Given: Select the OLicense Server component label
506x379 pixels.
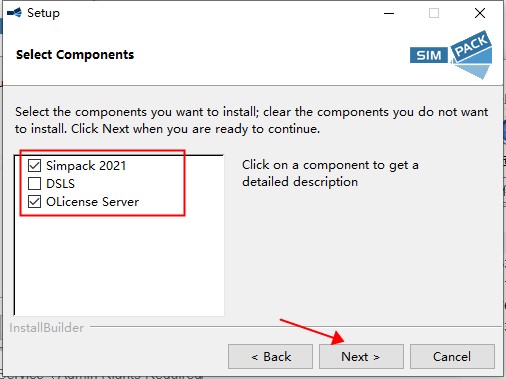Looking at the screenshot, I should point(92,202).
